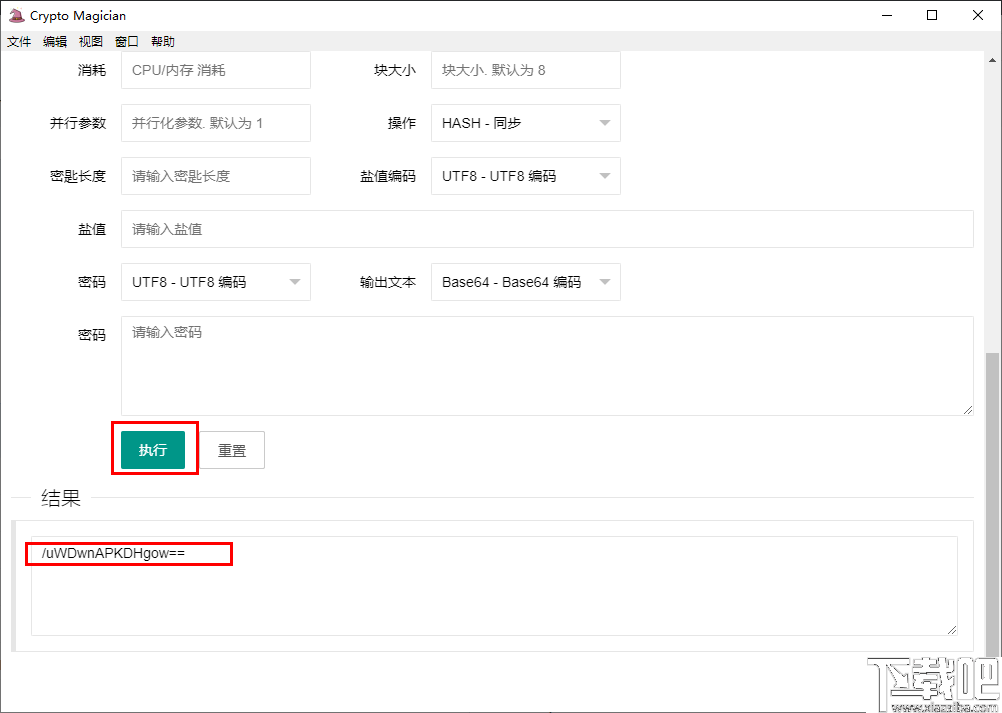Open the 文件 menu
The image size is (1002, 713).
pos(18,41)
